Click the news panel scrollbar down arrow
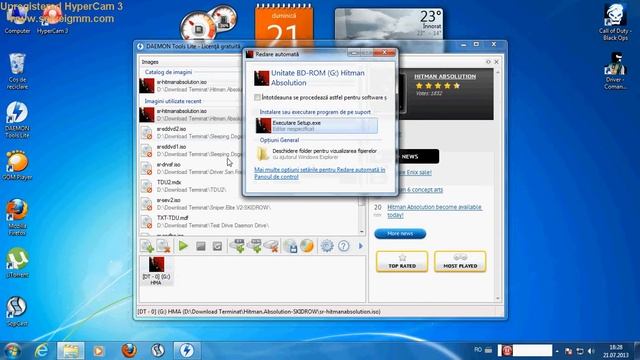The width and height of the screenshot is (640, 360). tap(498, 298)
